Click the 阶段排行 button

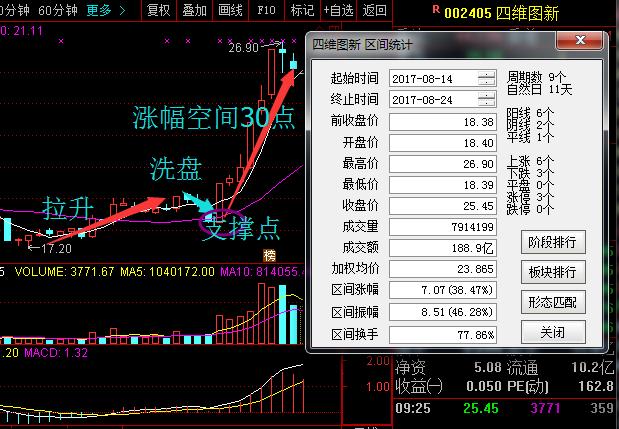(552, 242)
